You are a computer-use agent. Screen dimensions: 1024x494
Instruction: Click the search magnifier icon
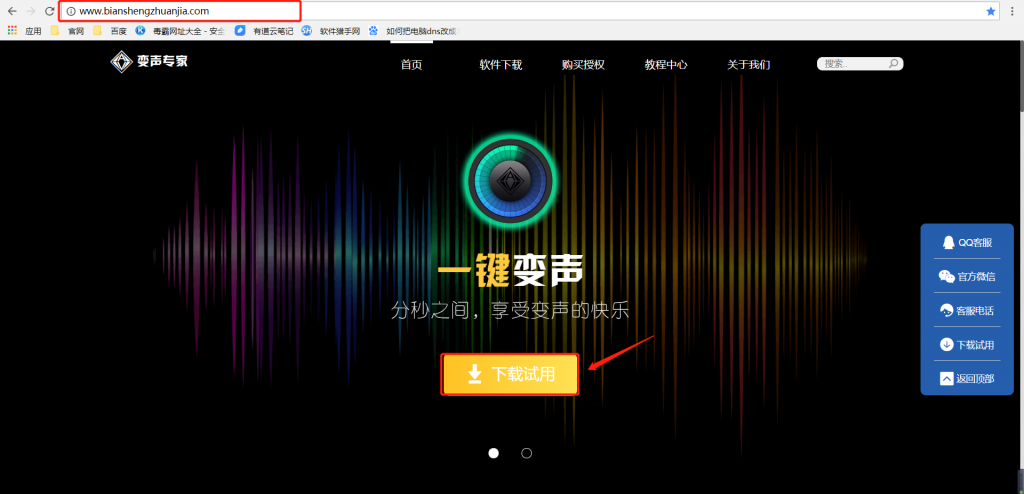[x=894, y=63]
